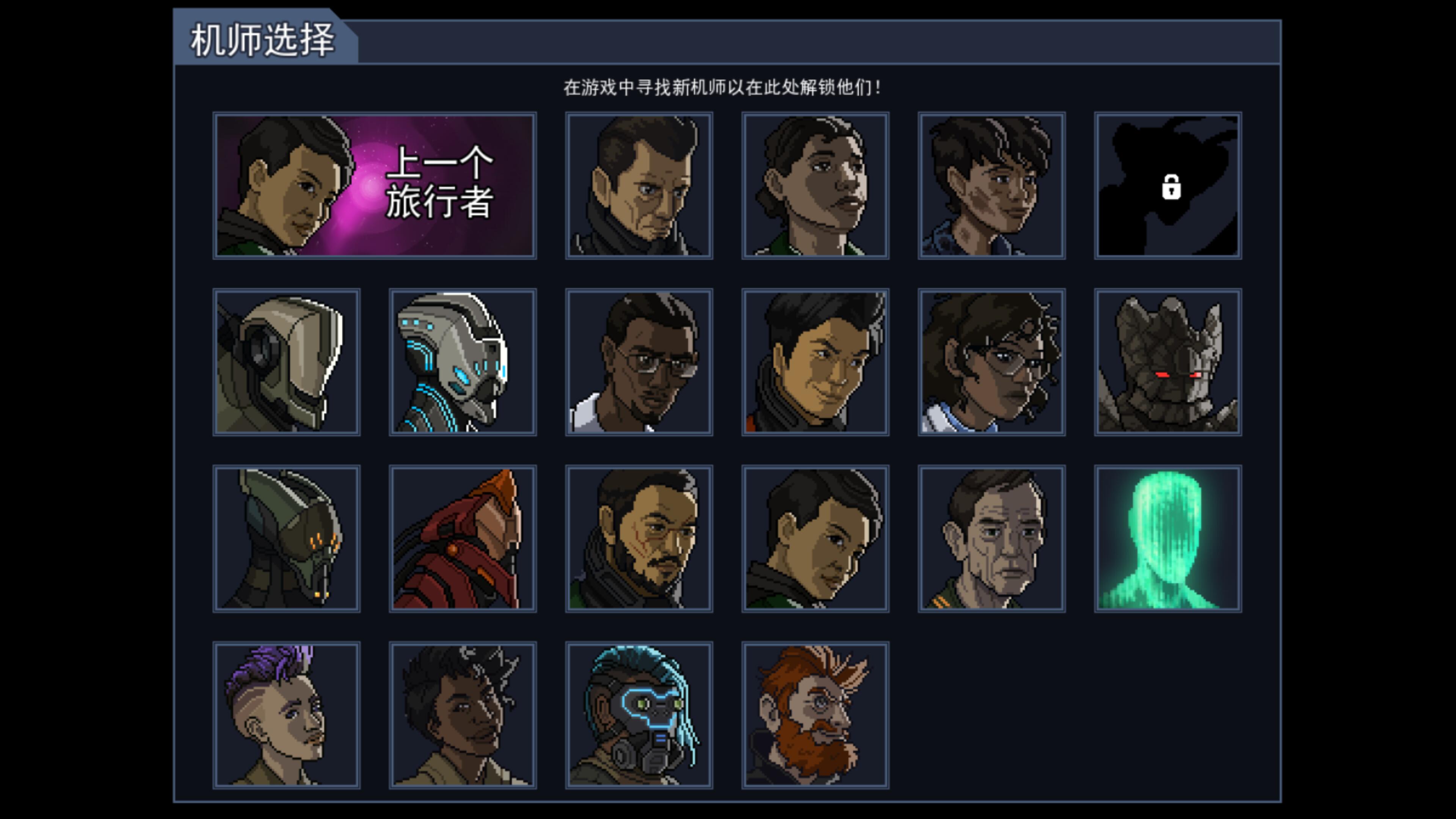Pick the beige helmeted robot pilot
This screenshot has width=1456, height=819.
[x=286, y=362]
